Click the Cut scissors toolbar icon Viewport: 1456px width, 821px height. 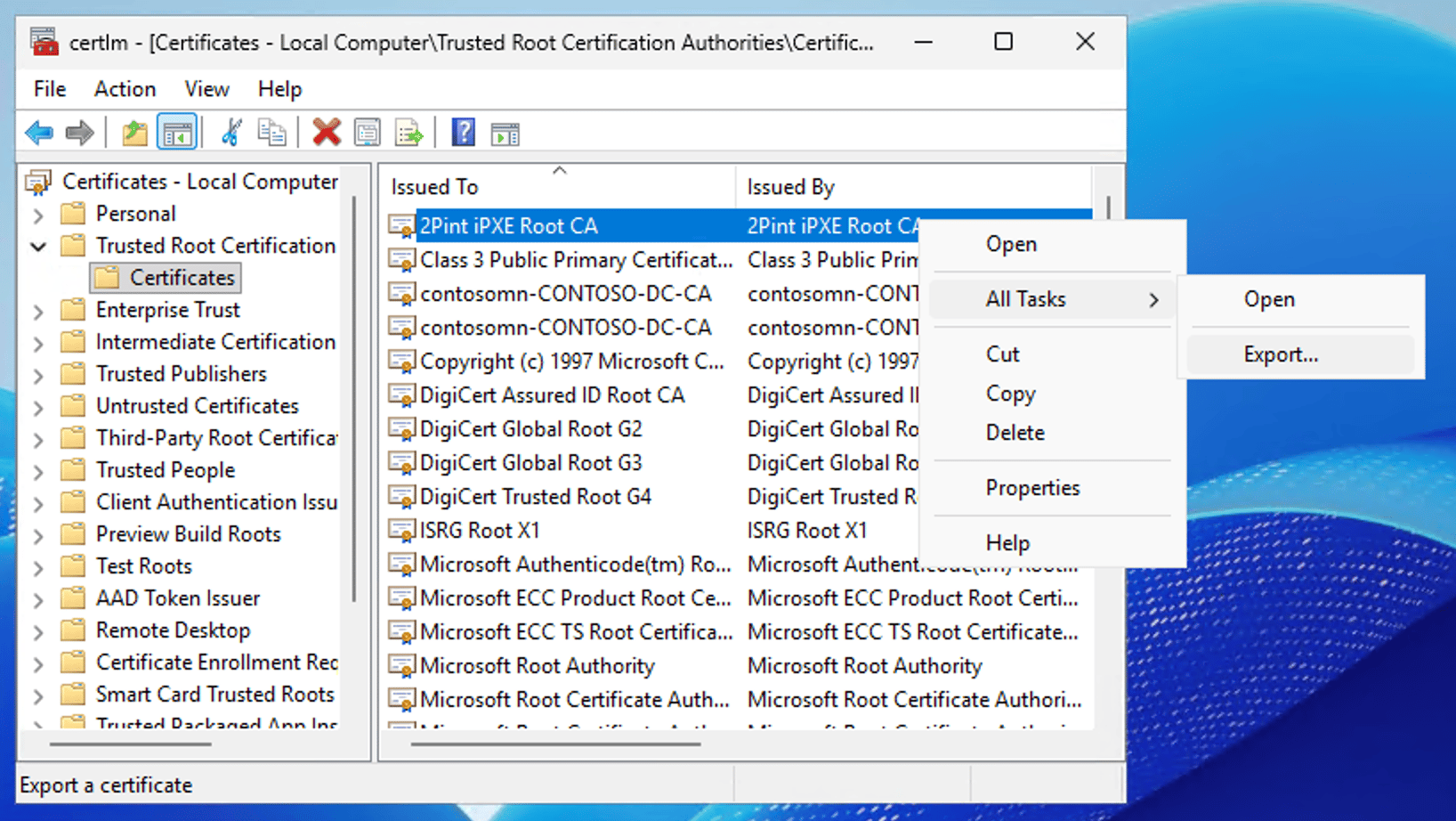click(x=231, y=134)
